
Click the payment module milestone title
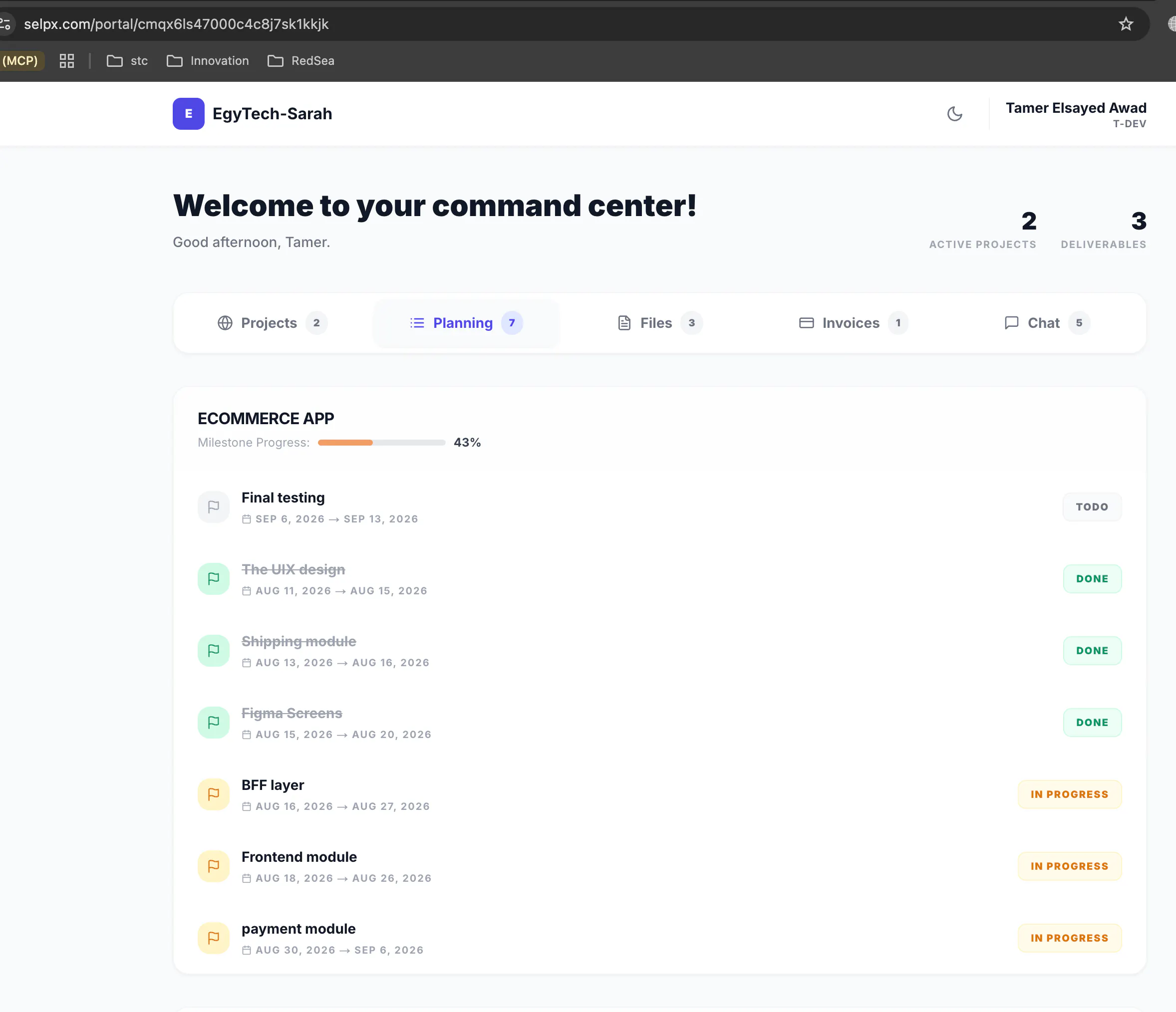[x=298, y=929]
